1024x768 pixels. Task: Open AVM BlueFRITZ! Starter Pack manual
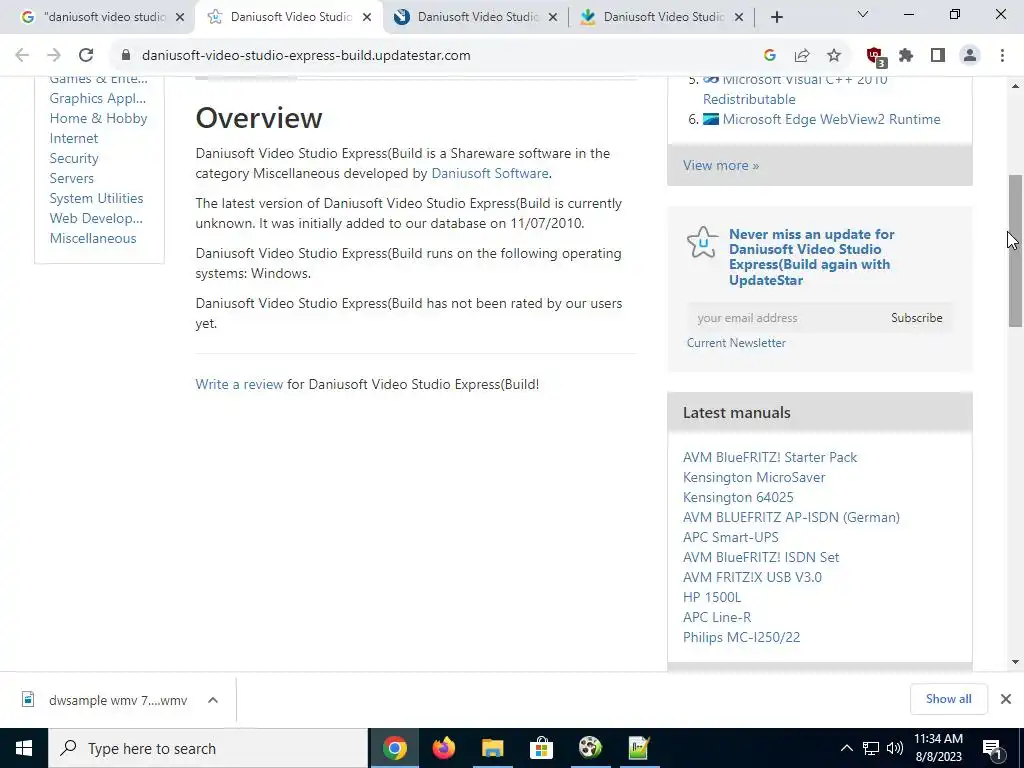[770, 457]
